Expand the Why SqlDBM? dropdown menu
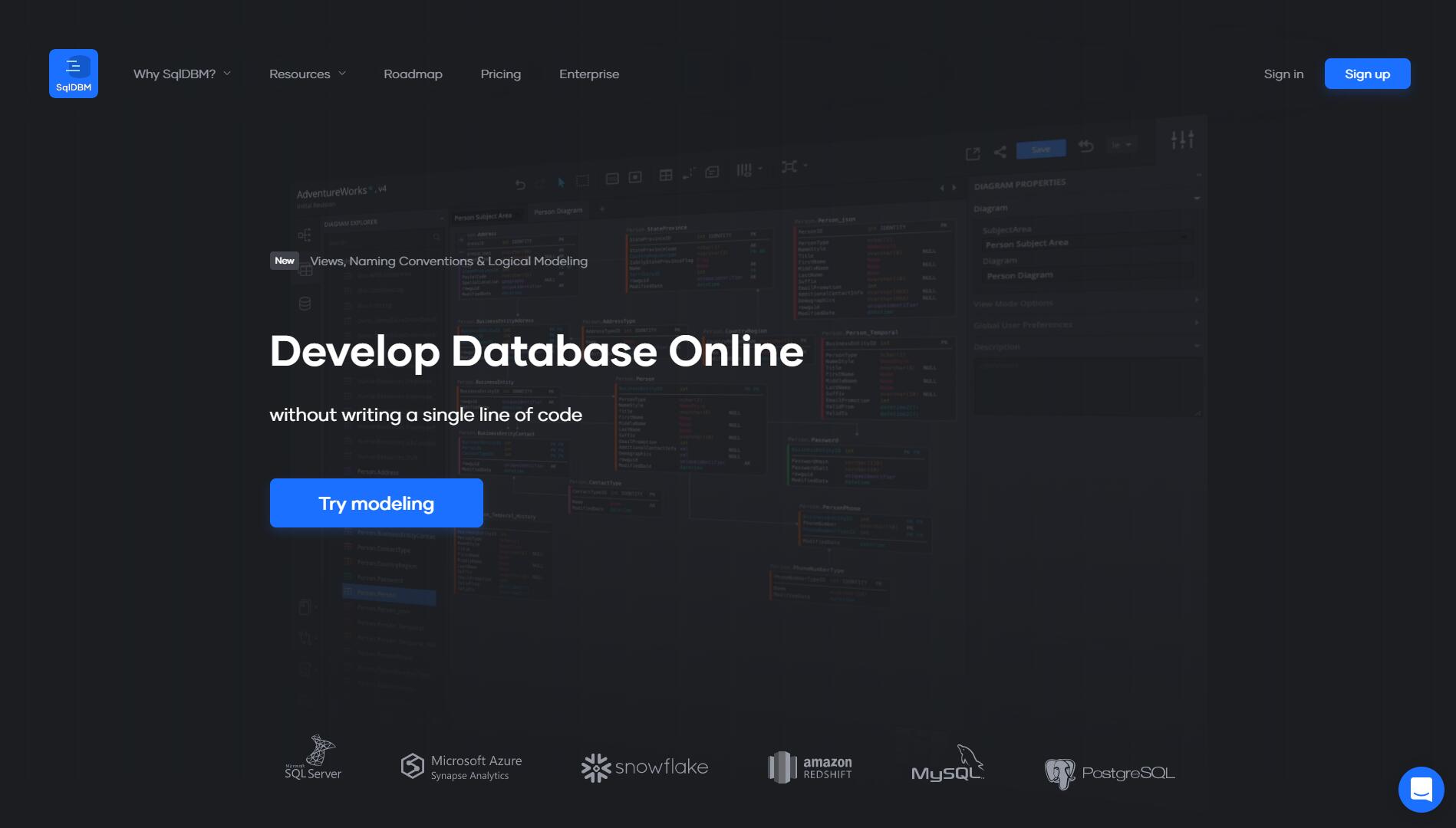The image size is (1456, 828). (x=182, y=74)
